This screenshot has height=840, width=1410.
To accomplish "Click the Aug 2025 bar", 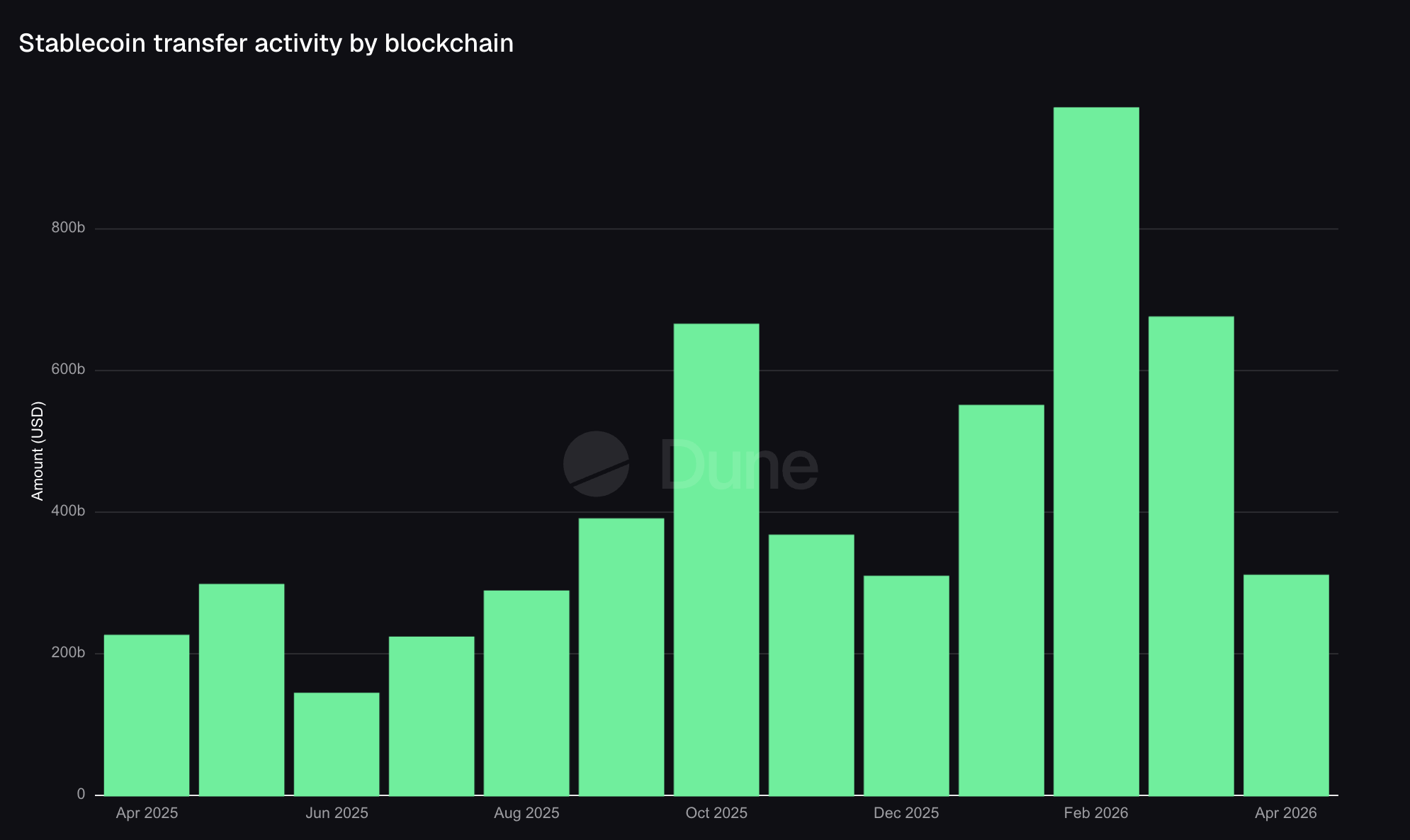I will 526,693.
